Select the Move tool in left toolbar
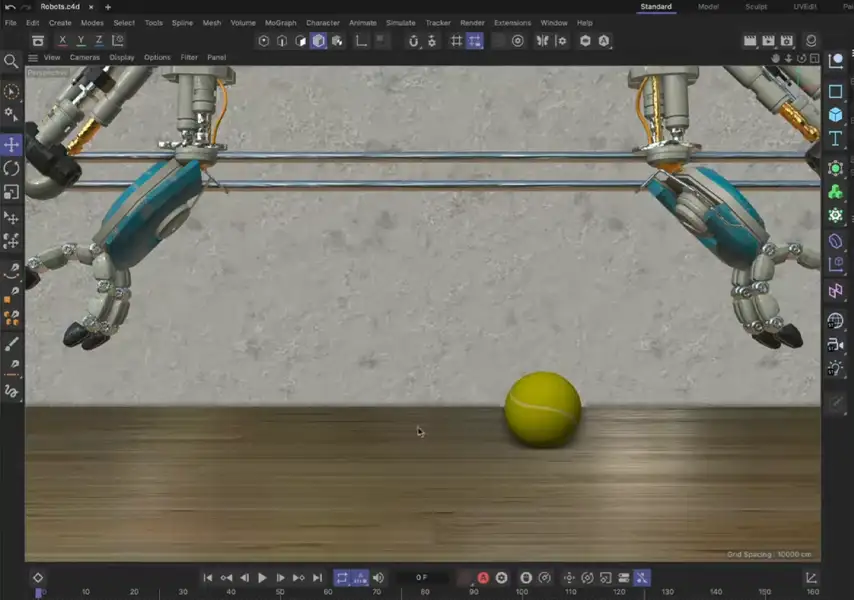Screen dimensions: 854x600 click(x=11, y=144)
